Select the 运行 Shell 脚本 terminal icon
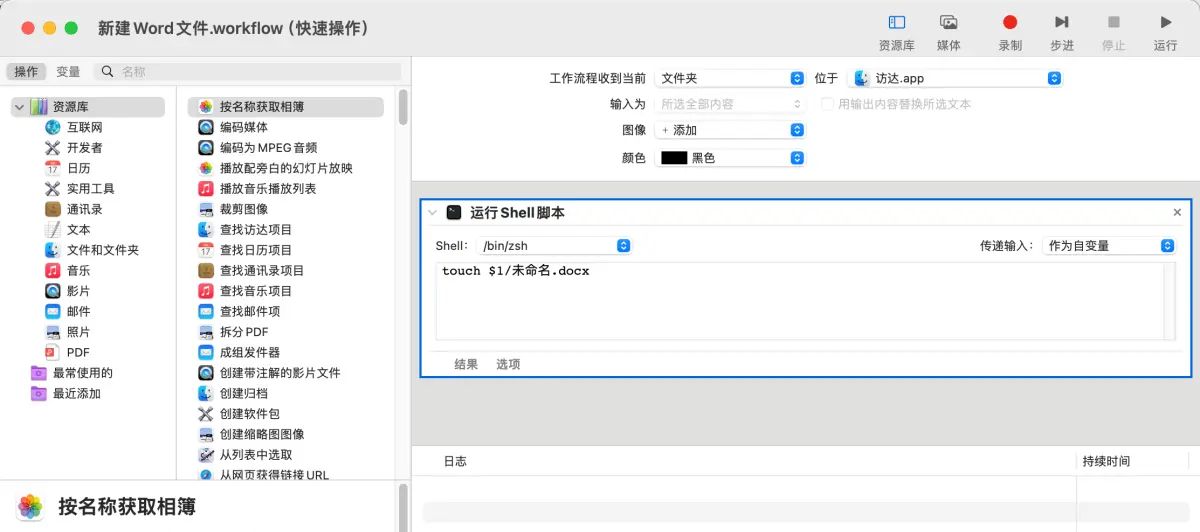 pos(454,212)
